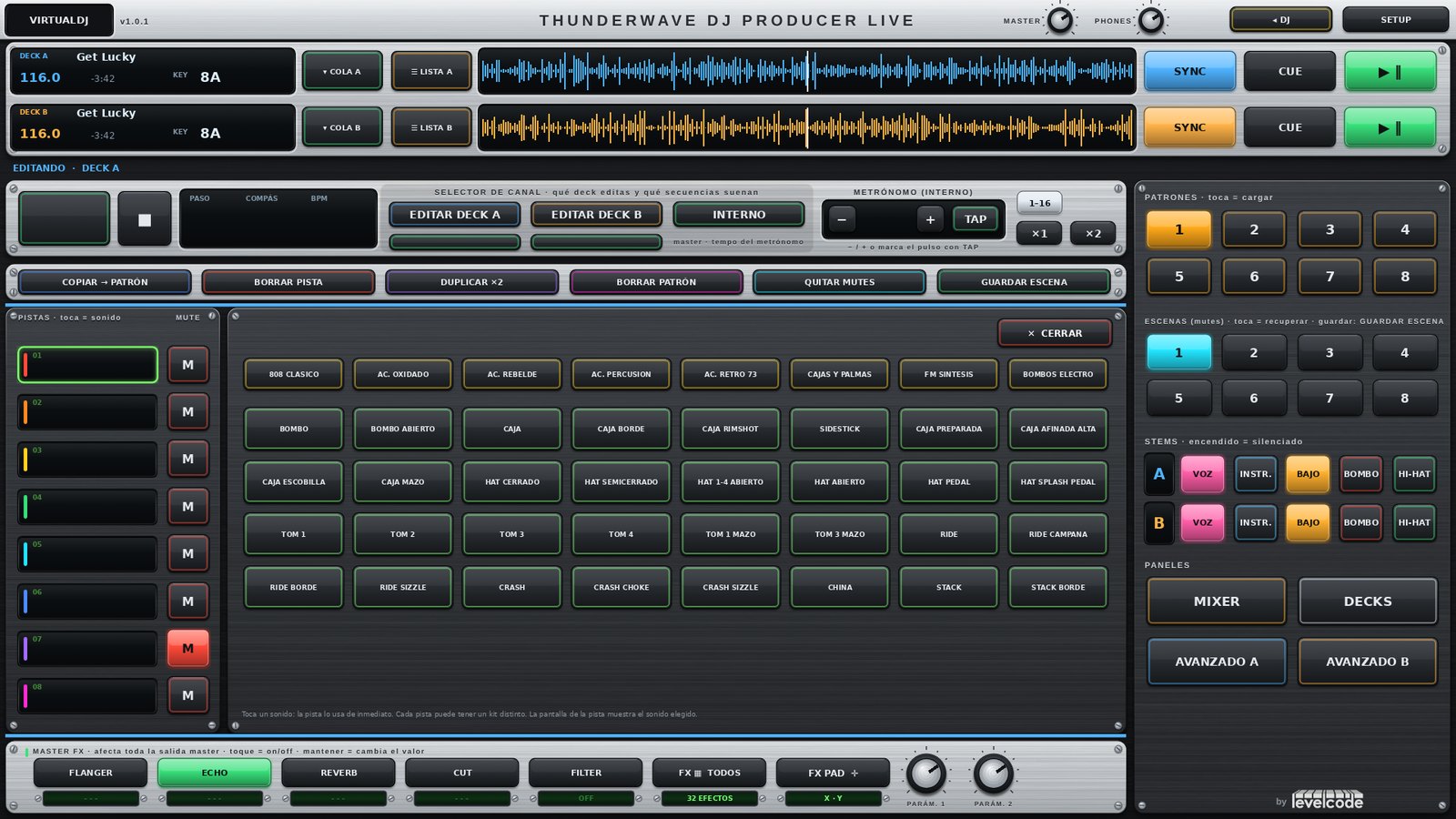The image size is (1456, 819).
Task: Choose the HAT CERRADO sound pad
Action: [512, 481]
